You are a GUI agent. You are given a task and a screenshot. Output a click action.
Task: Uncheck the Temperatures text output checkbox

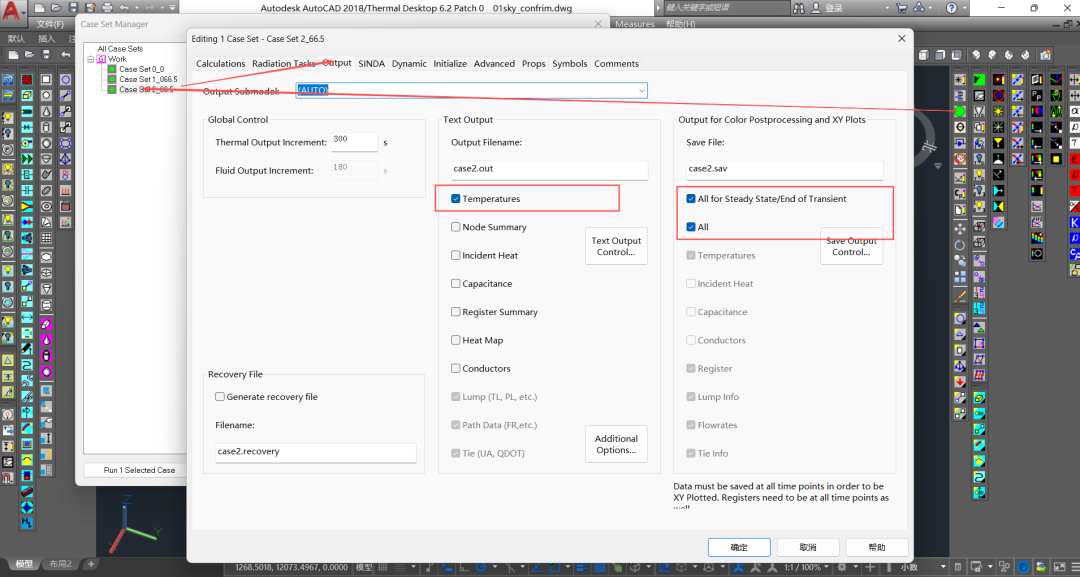pos(456,199)
